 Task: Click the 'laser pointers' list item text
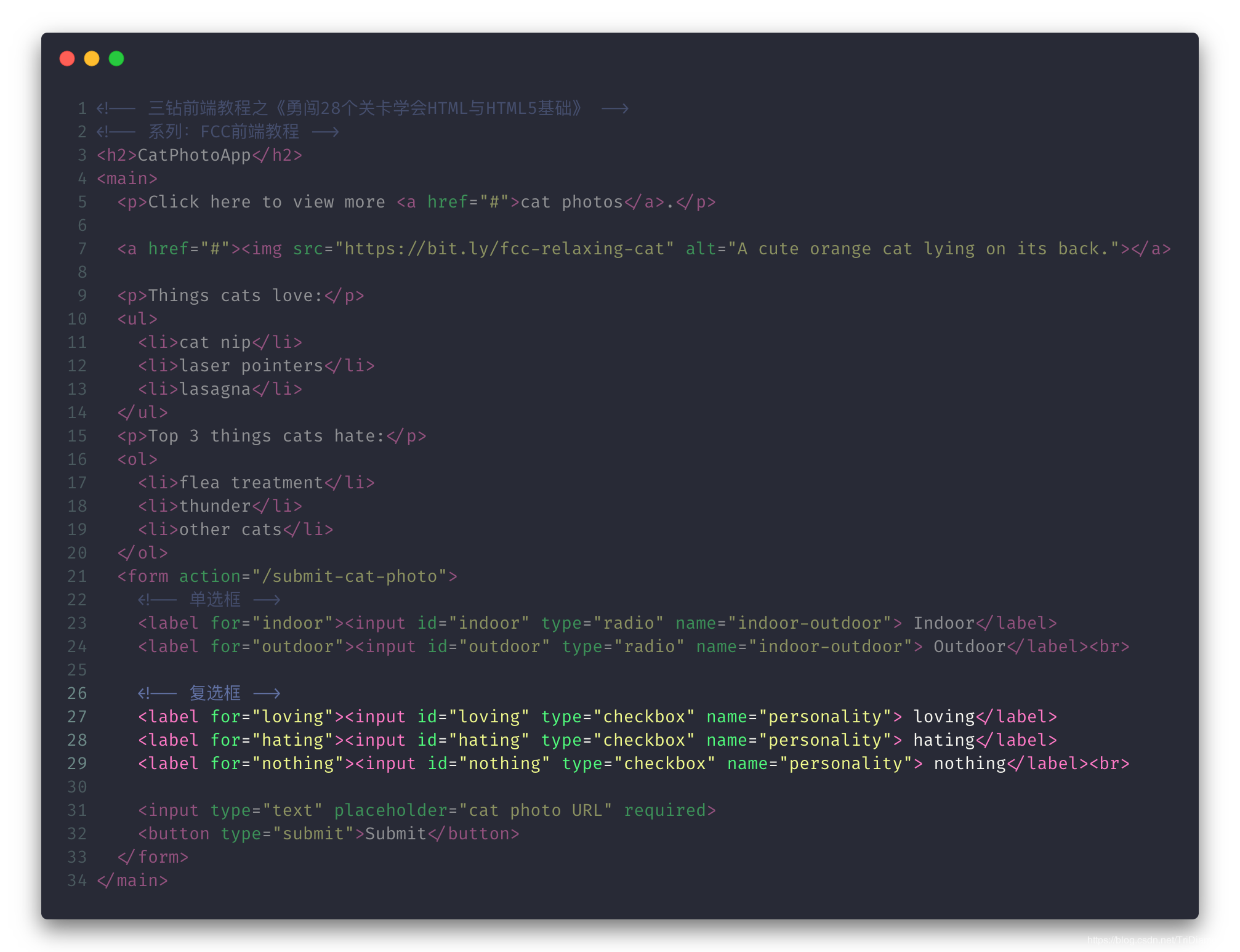(x=251, y=366)
